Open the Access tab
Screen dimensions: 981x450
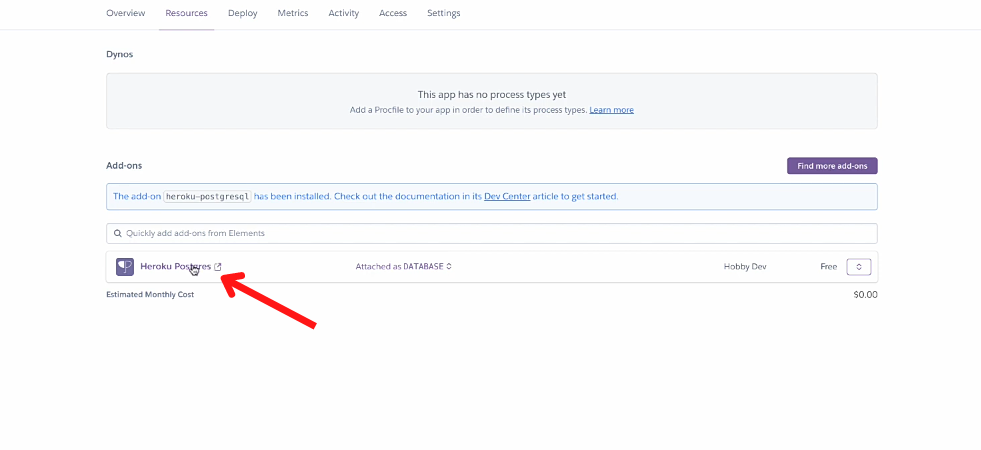click(x=393, y=13)
